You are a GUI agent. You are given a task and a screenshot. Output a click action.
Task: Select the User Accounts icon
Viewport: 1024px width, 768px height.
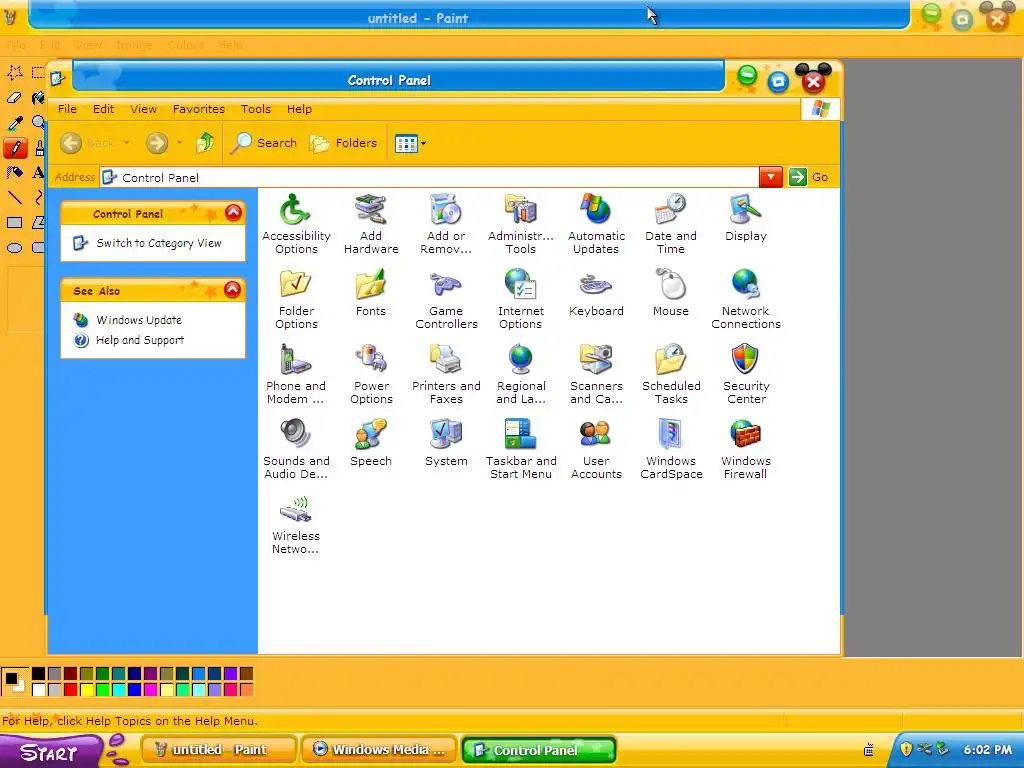click(596, 449)
